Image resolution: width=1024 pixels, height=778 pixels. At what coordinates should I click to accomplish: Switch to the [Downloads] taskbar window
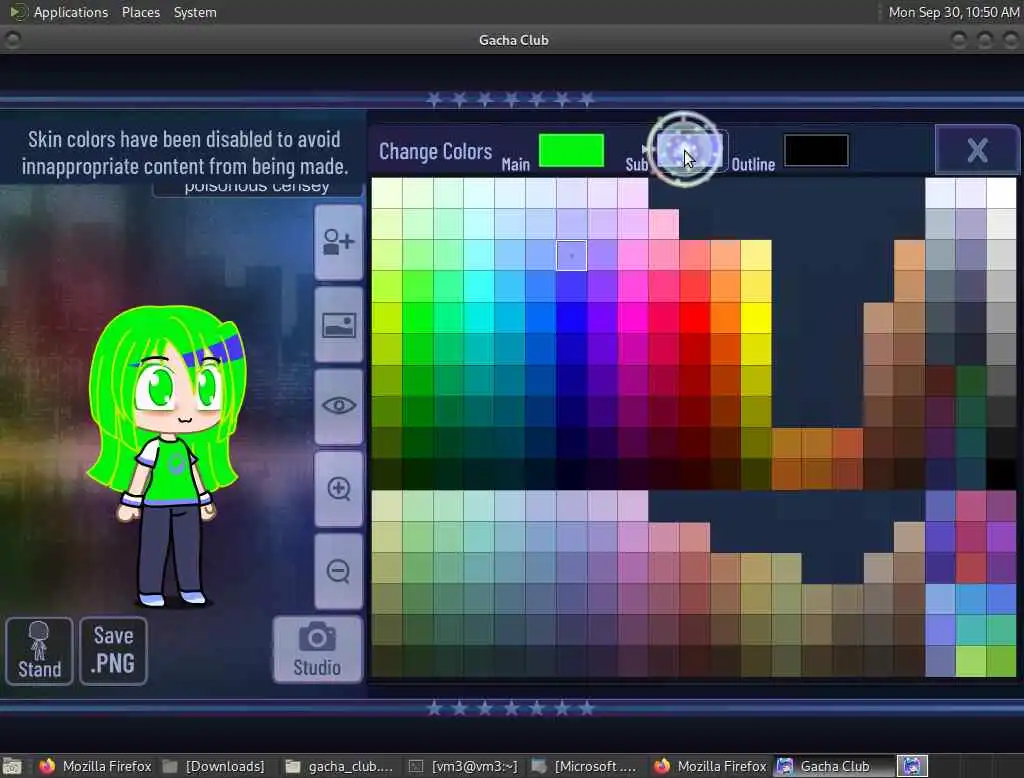point(214,766)
